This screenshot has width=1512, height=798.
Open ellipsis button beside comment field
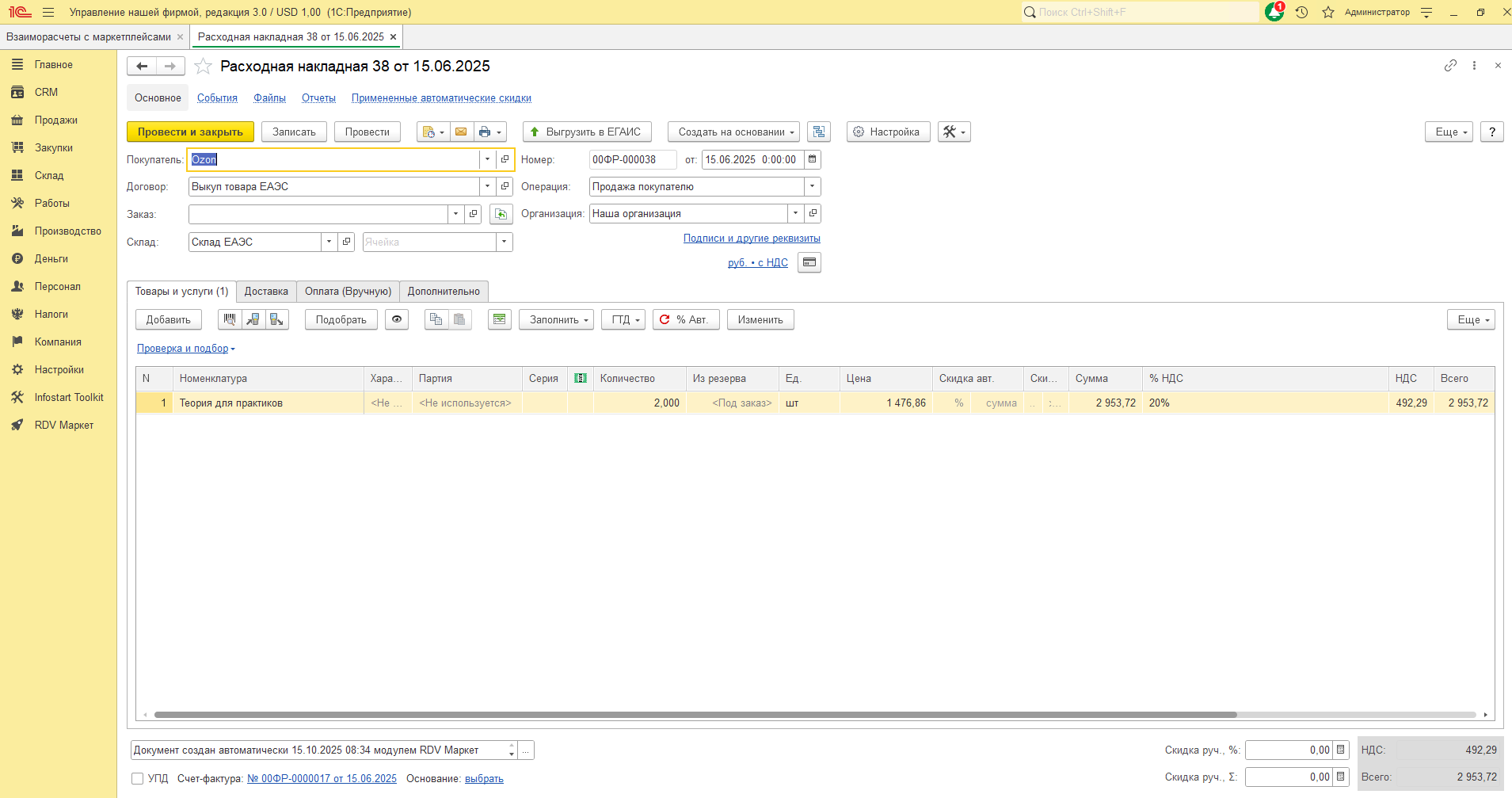(x=526, y=750)
